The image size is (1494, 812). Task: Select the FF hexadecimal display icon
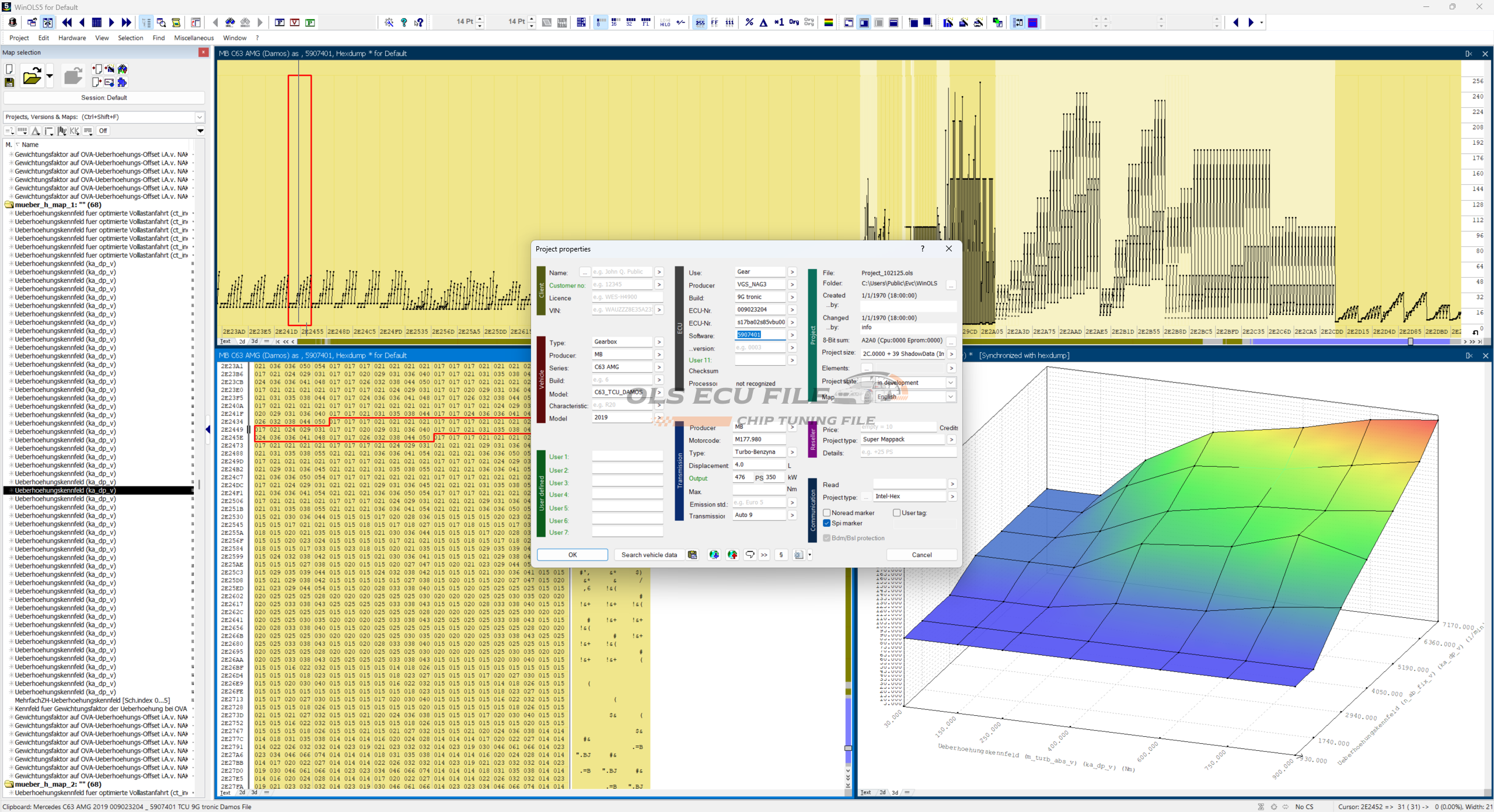coord(715,22)
